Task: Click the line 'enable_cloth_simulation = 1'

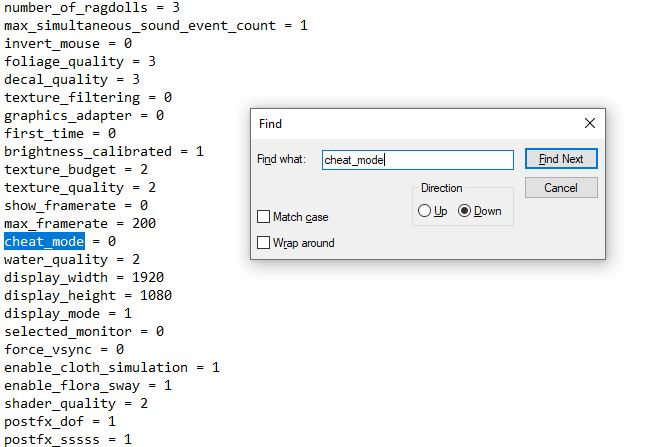Action: [112, 367]
